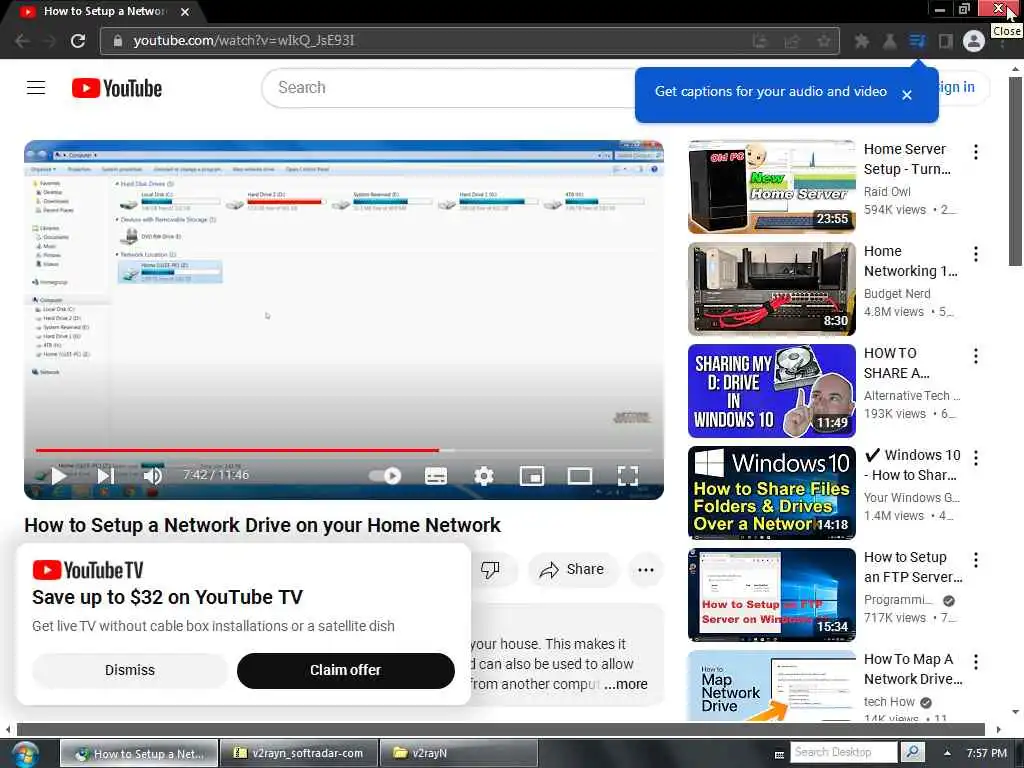The width and height of the screenshot is (1024, 768).
Task: Switch to theater mode
Action: pyautogui.click(x=579, y=475)
